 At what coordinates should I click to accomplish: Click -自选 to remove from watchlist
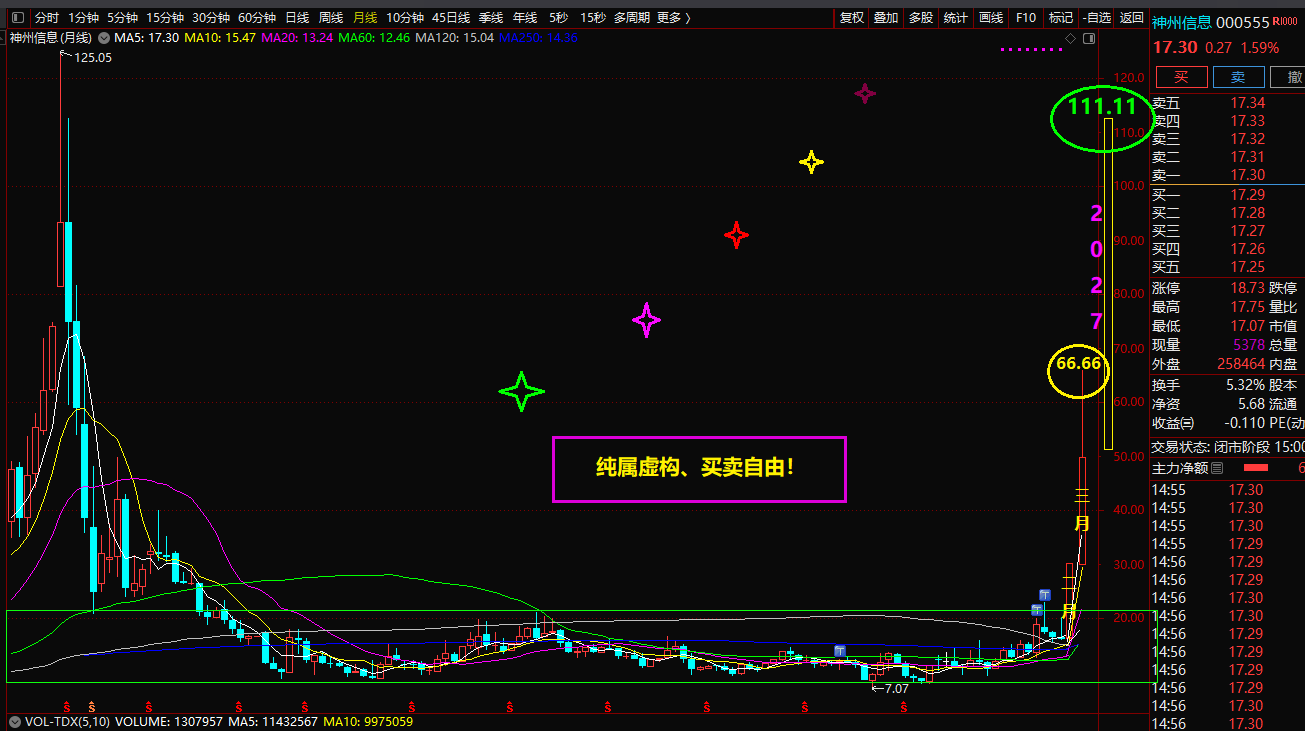point(1096,18)
